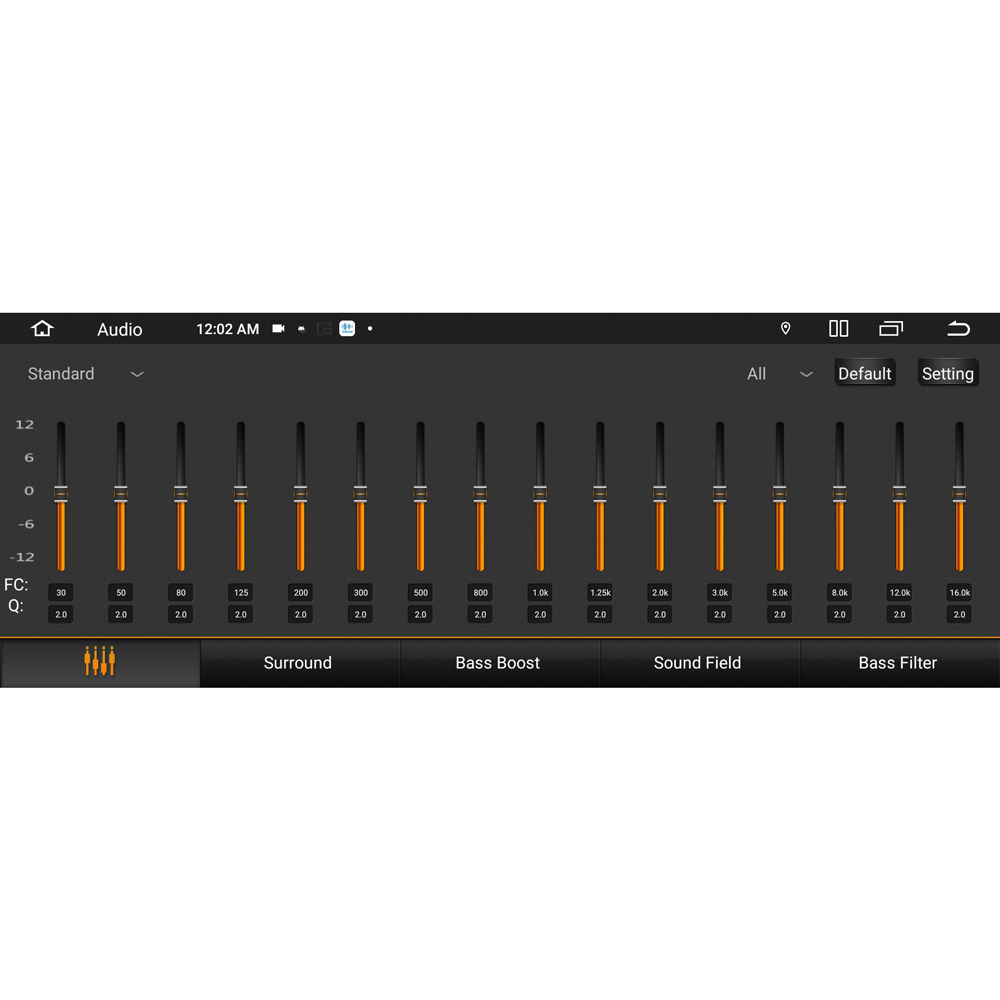
Task: Click the 30 Hz band slider handle
Action: click(x=61, y=492)
